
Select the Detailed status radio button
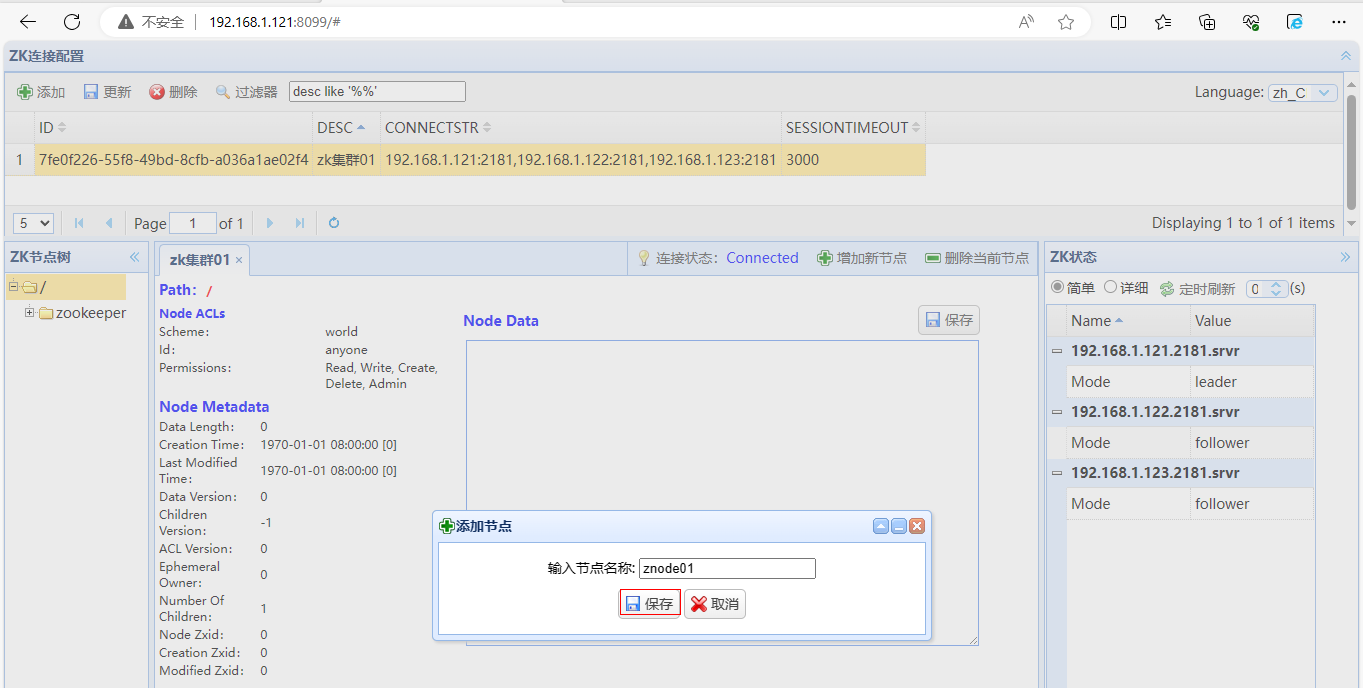coord(1110,288)
